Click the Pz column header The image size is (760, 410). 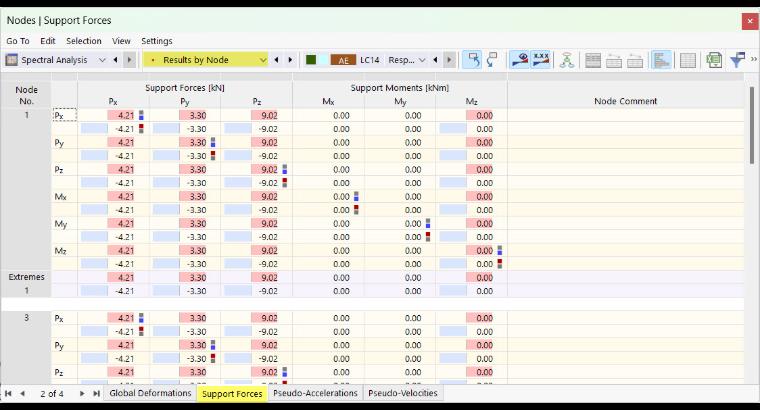(256, 101)
